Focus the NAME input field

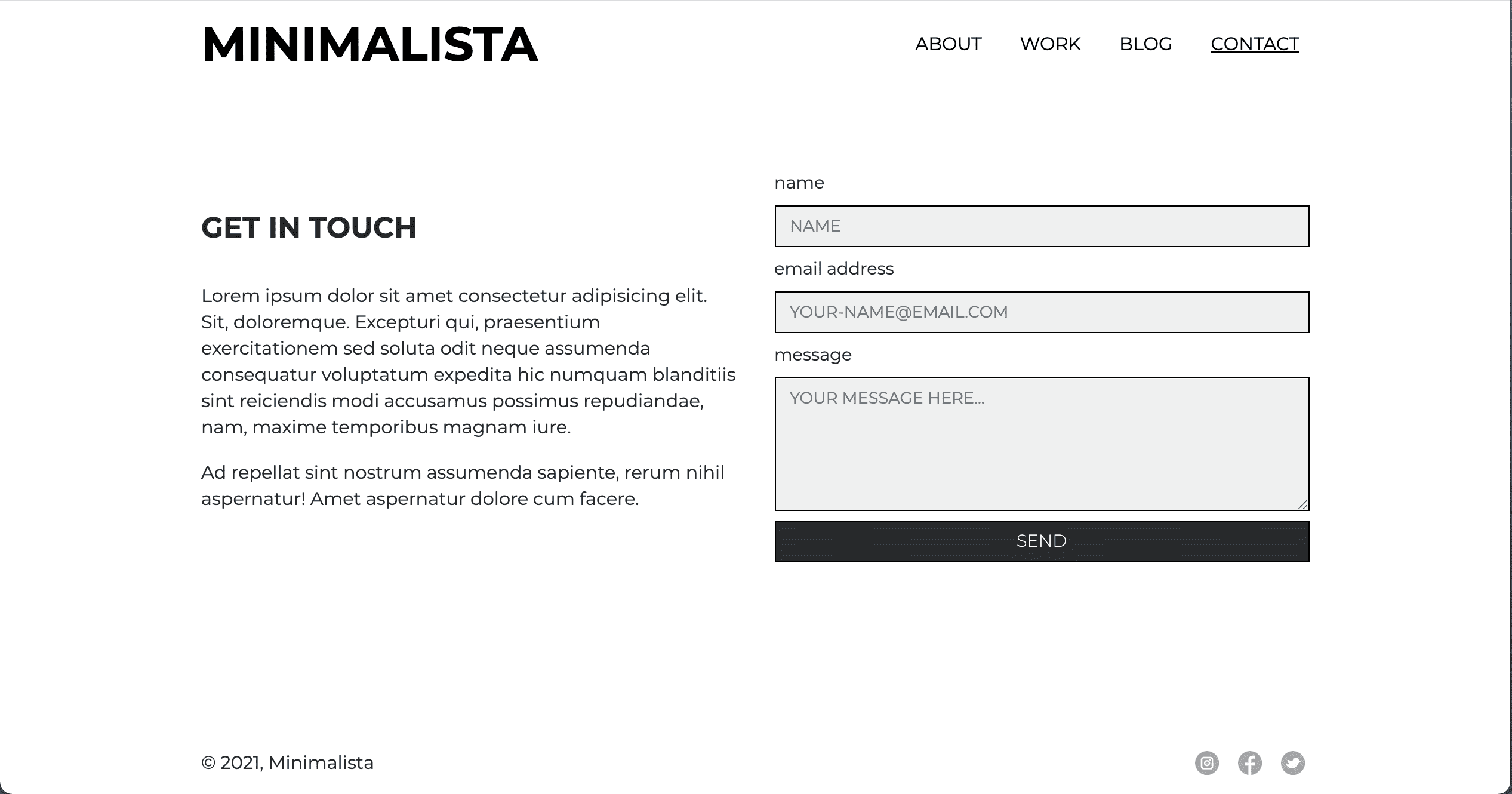[1042, 226]
